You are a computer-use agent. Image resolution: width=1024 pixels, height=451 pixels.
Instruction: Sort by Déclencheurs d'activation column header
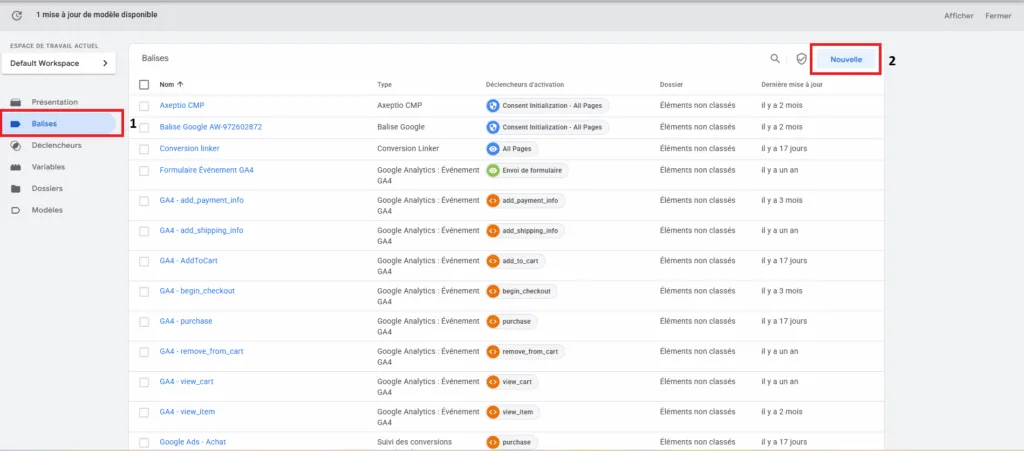point(525,85)
